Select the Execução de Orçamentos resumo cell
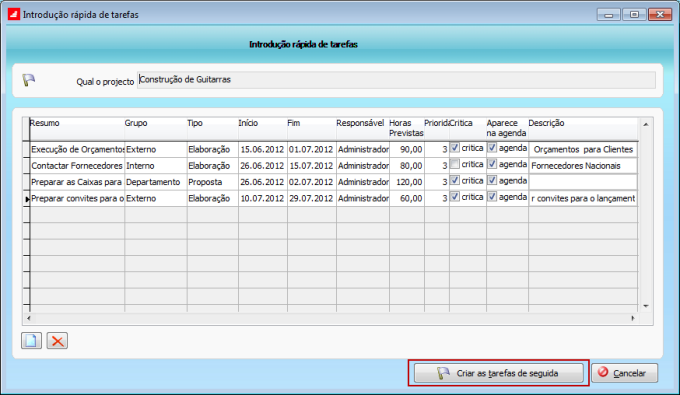This screenshot has width=680, height=395. (x=77, y=150)
